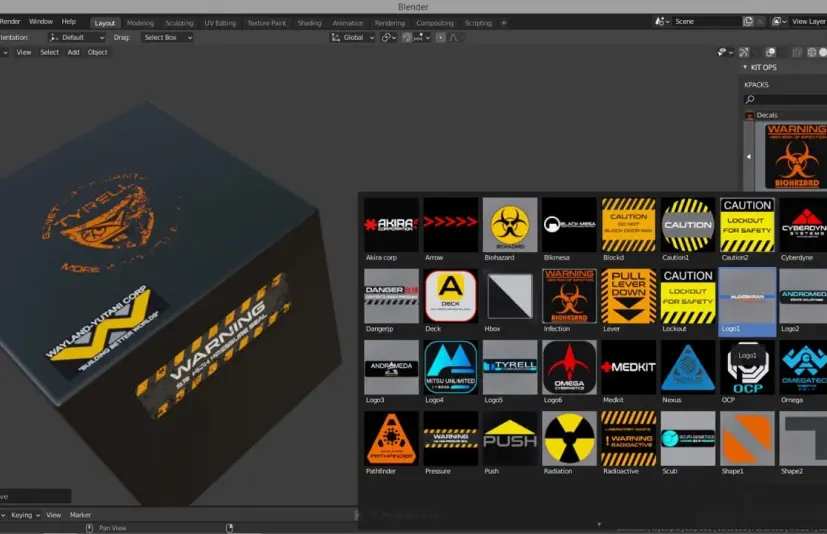The image size is (827, 534).
Task: Select the Nexus triangle decal icon
Action: (688, 367)
